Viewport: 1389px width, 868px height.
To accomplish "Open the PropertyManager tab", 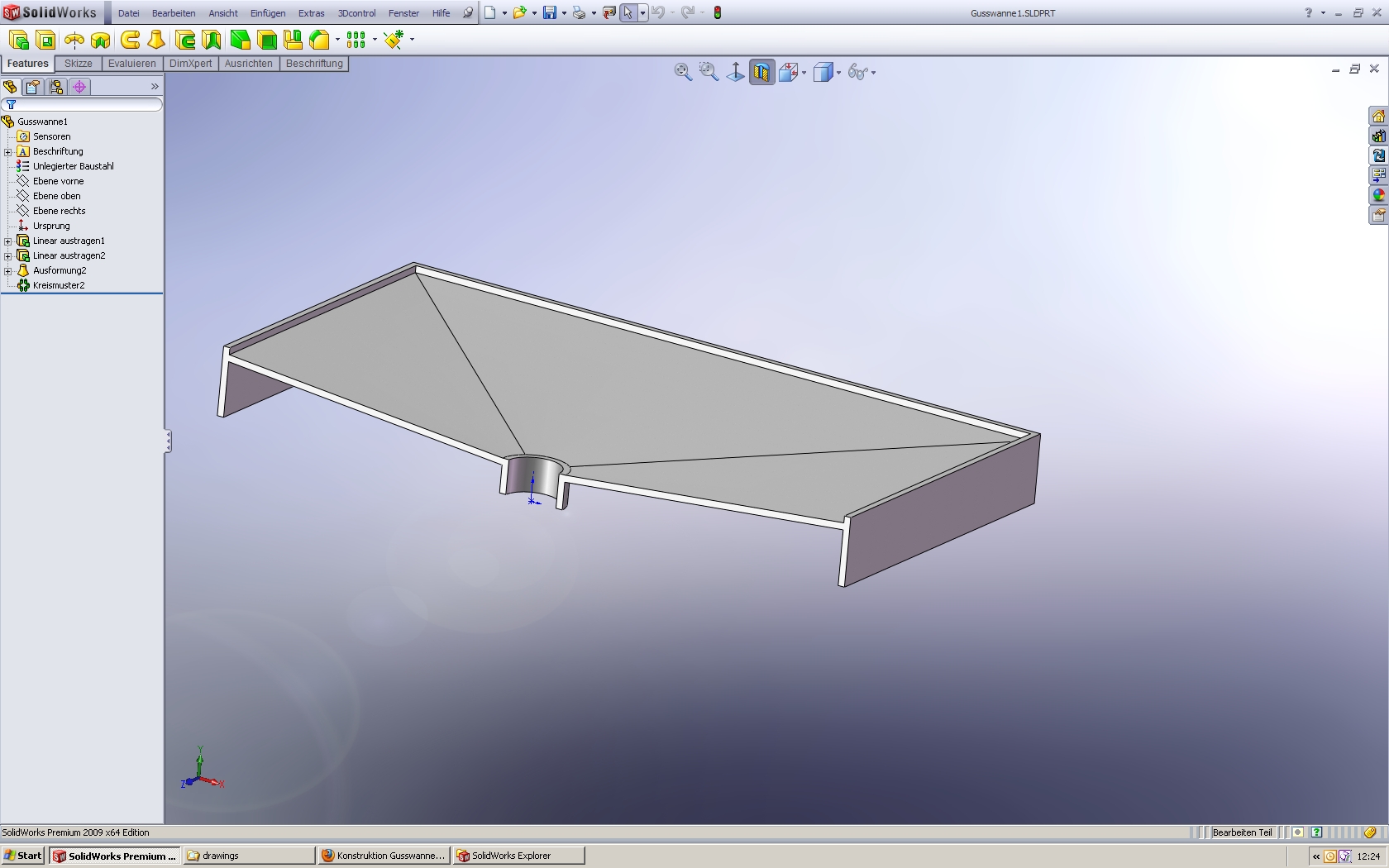I will coord(33,87).
